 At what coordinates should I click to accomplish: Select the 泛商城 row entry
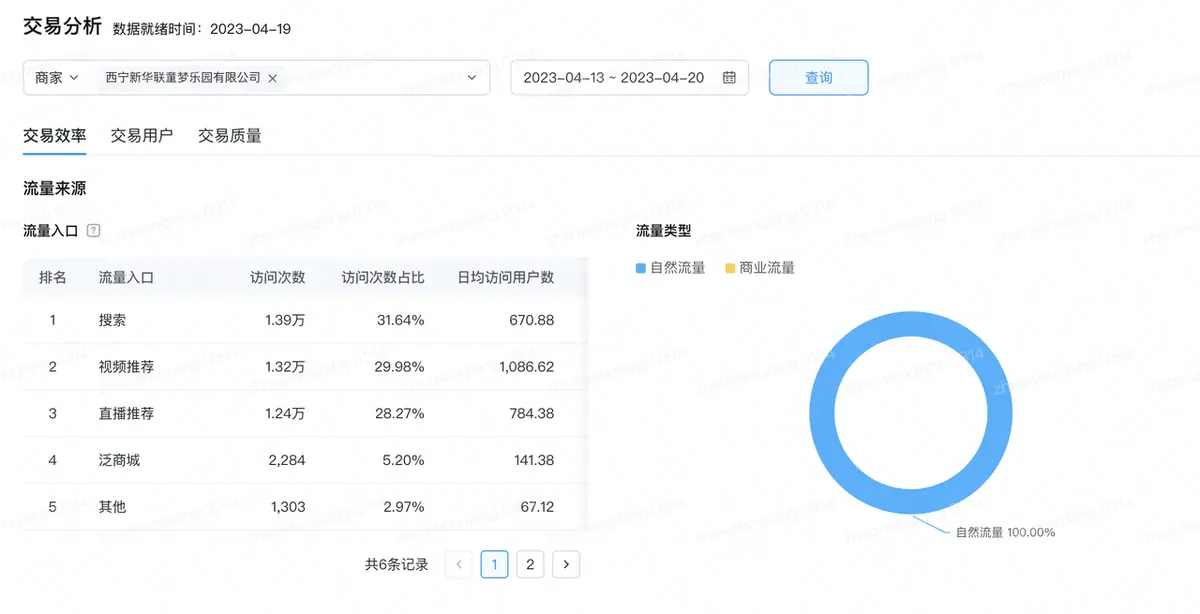coord(119,461)
